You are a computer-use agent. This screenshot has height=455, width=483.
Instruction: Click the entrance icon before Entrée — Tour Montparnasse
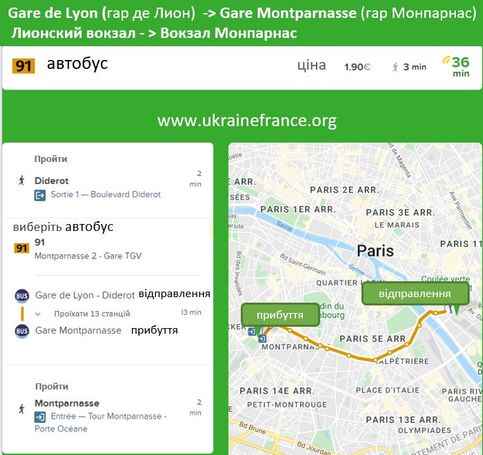coord(40,417)
